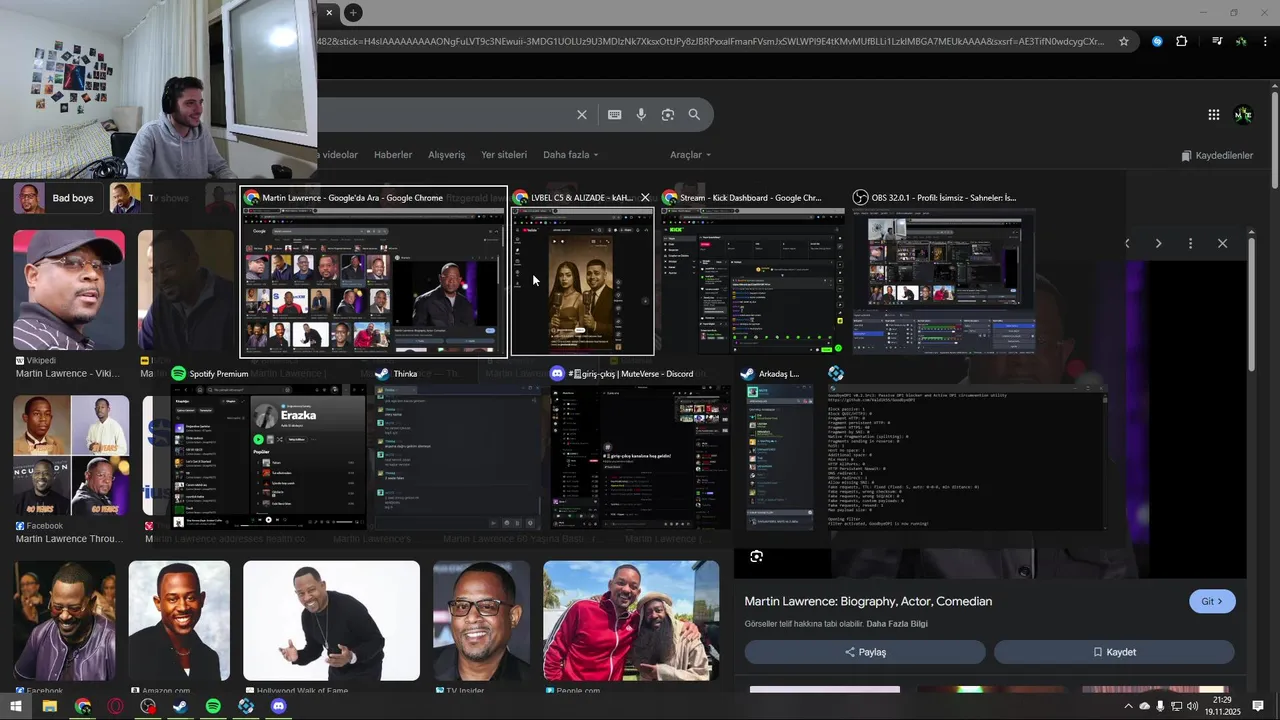Image resolution: width=1280 pixels, height=720 pixels.
Task: Show hidden system tray icons
Action: pos(1129,707)
